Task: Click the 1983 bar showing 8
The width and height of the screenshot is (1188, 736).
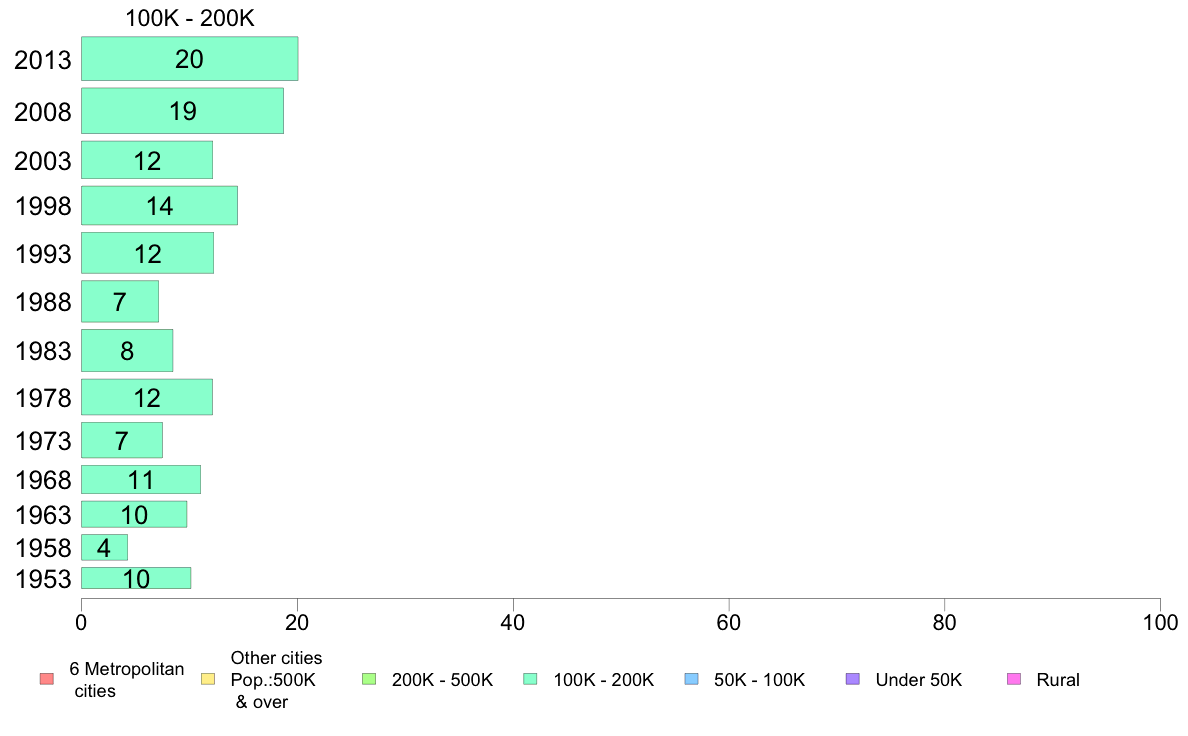Action: pyautogui.click(x=127, y=350)
